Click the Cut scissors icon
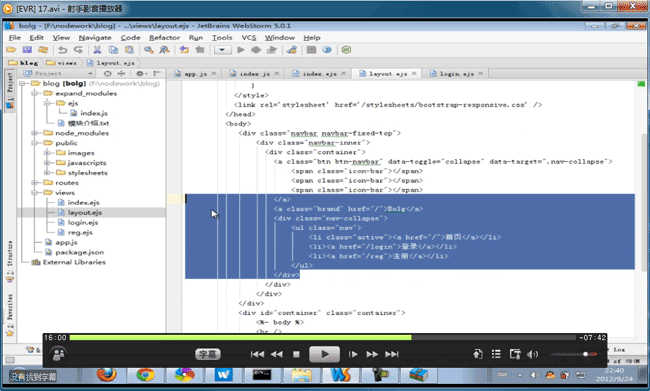This screenshot has height=391, width=650. coord(97,50)
